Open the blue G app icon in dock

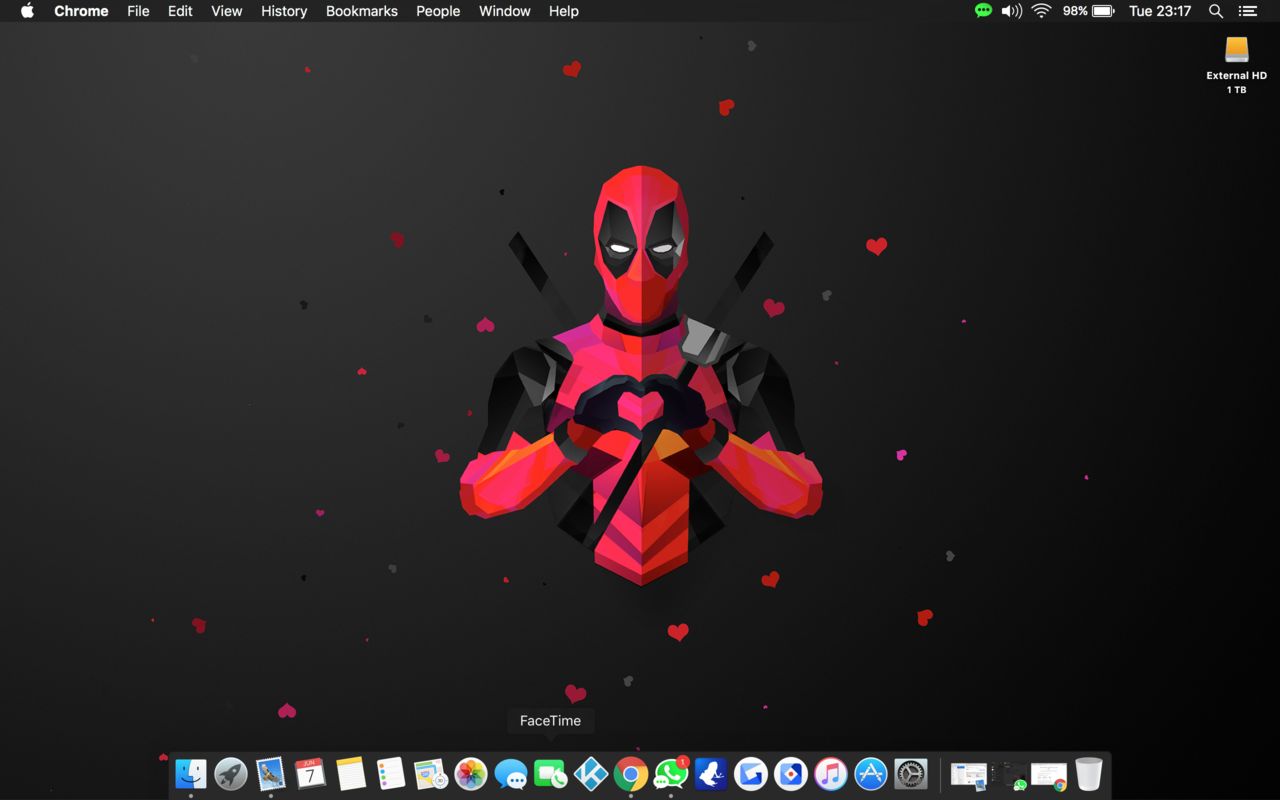coord(751,773)
